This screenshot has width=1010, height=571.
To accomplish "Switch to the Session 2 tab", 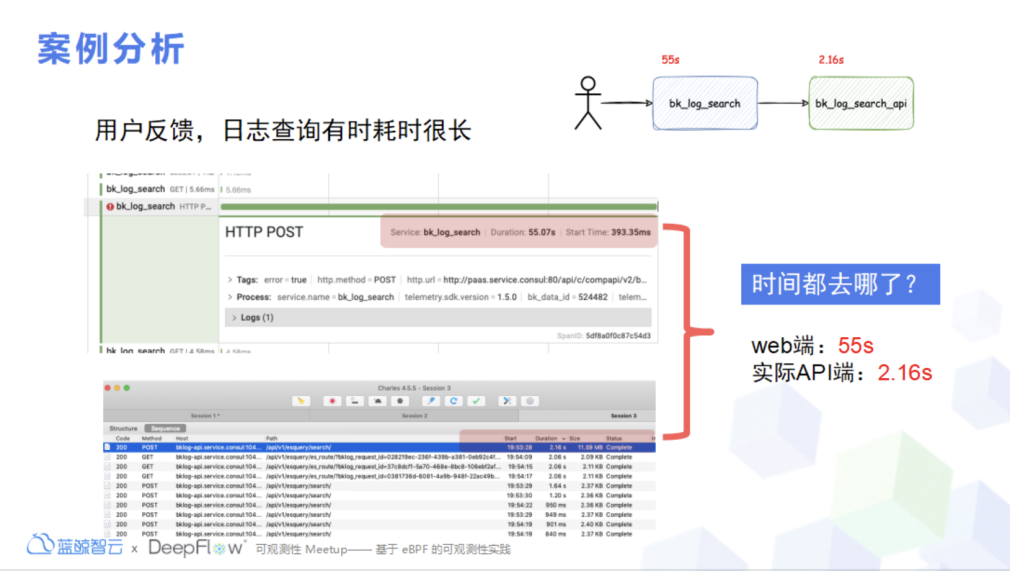I will point(414,416).
